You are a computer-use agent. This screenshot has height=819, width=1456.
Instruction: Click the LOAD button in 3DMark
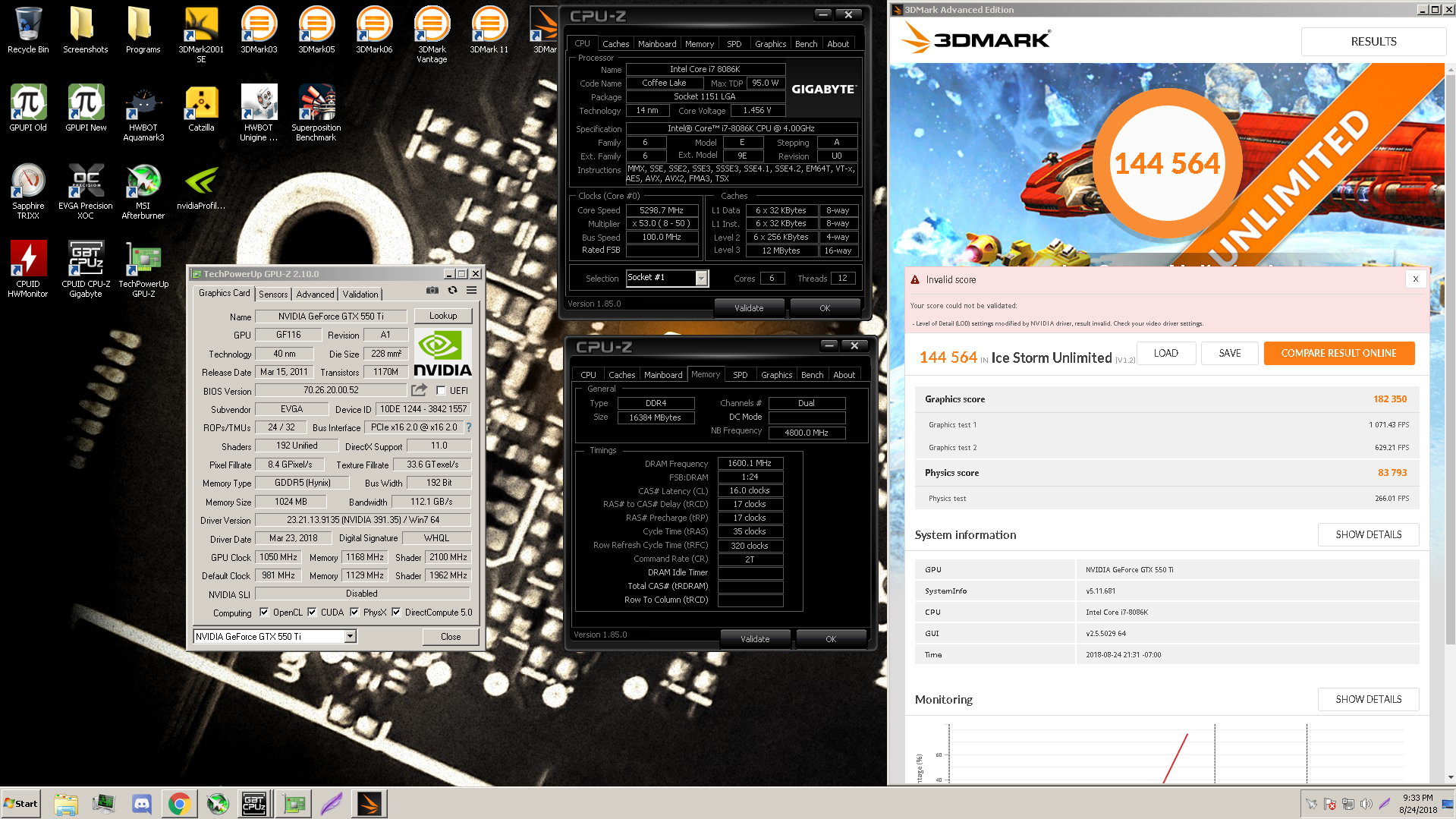[1166, 353]
